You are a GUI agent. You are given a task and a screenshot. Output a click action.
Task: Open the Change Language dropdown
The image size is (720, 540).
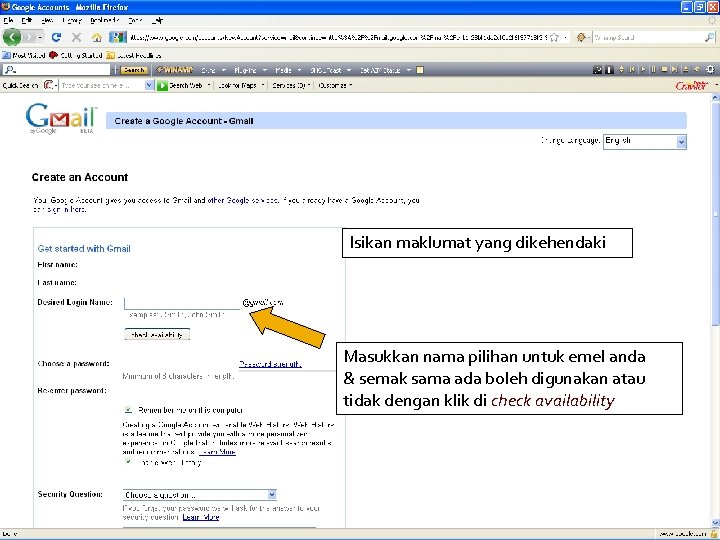click(x=645, y=141)
